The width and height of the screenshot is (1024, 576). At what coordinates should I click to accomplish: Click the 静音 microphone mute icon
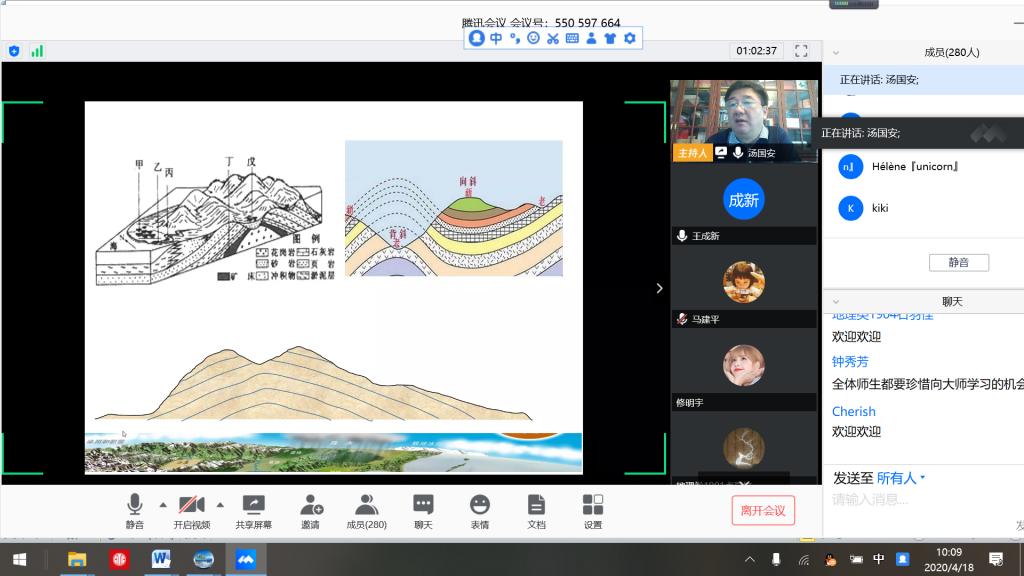pos(134,505)
